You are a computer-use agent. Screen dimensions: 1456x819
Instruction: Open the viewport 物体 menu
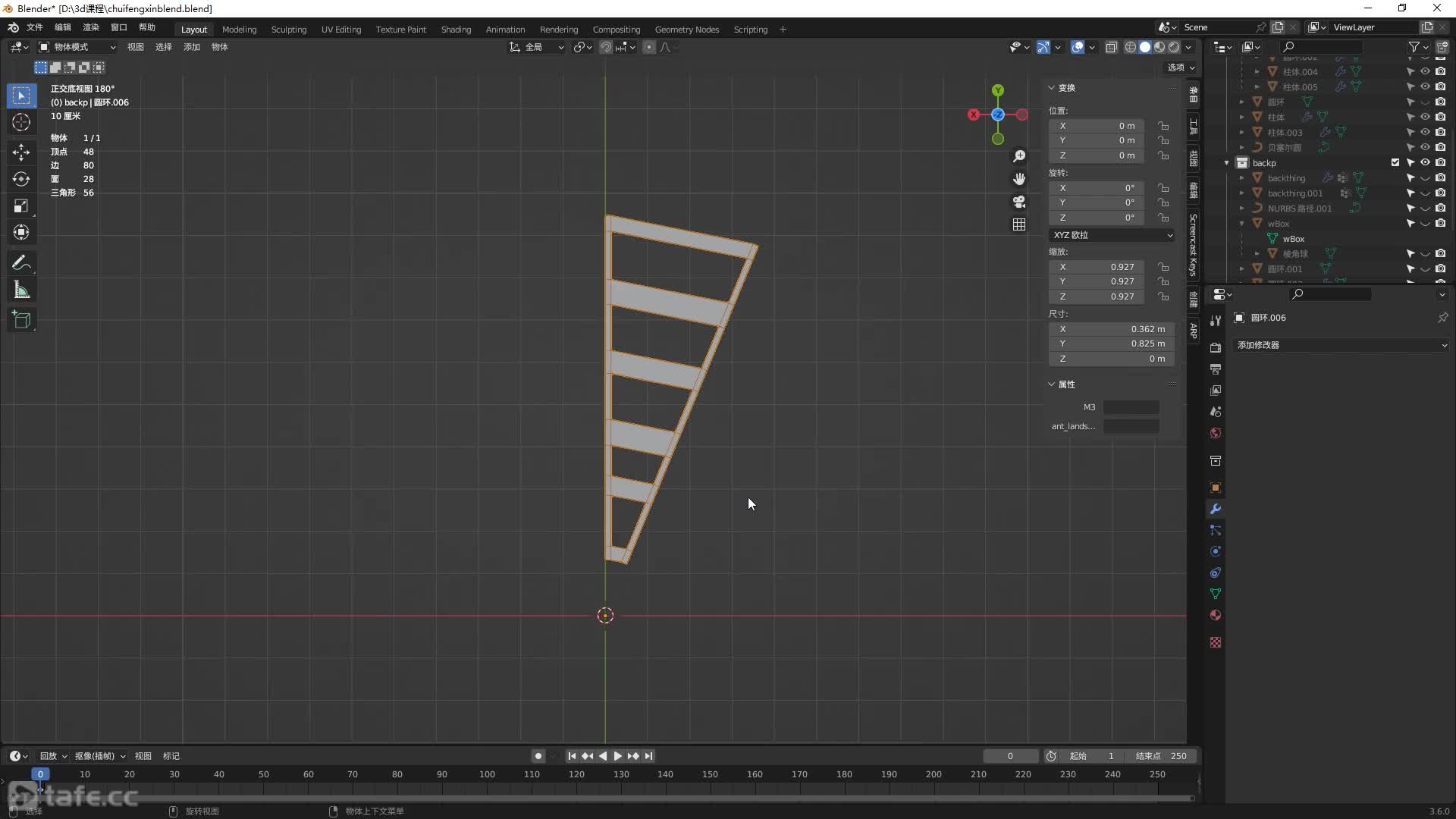point(220,47)
